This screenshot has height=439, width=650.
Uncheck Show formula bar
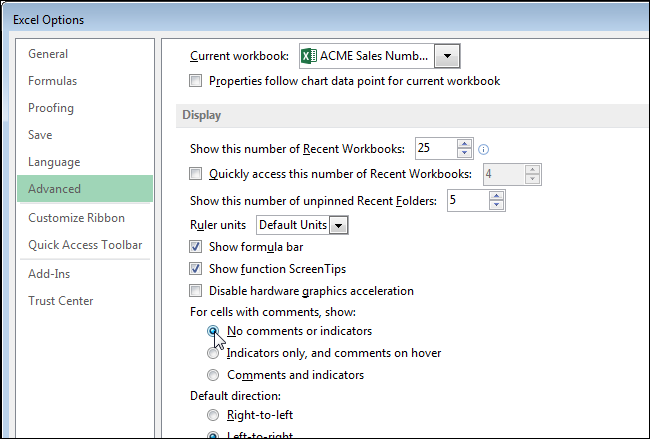pyautogui.click(x=196, y=246)
